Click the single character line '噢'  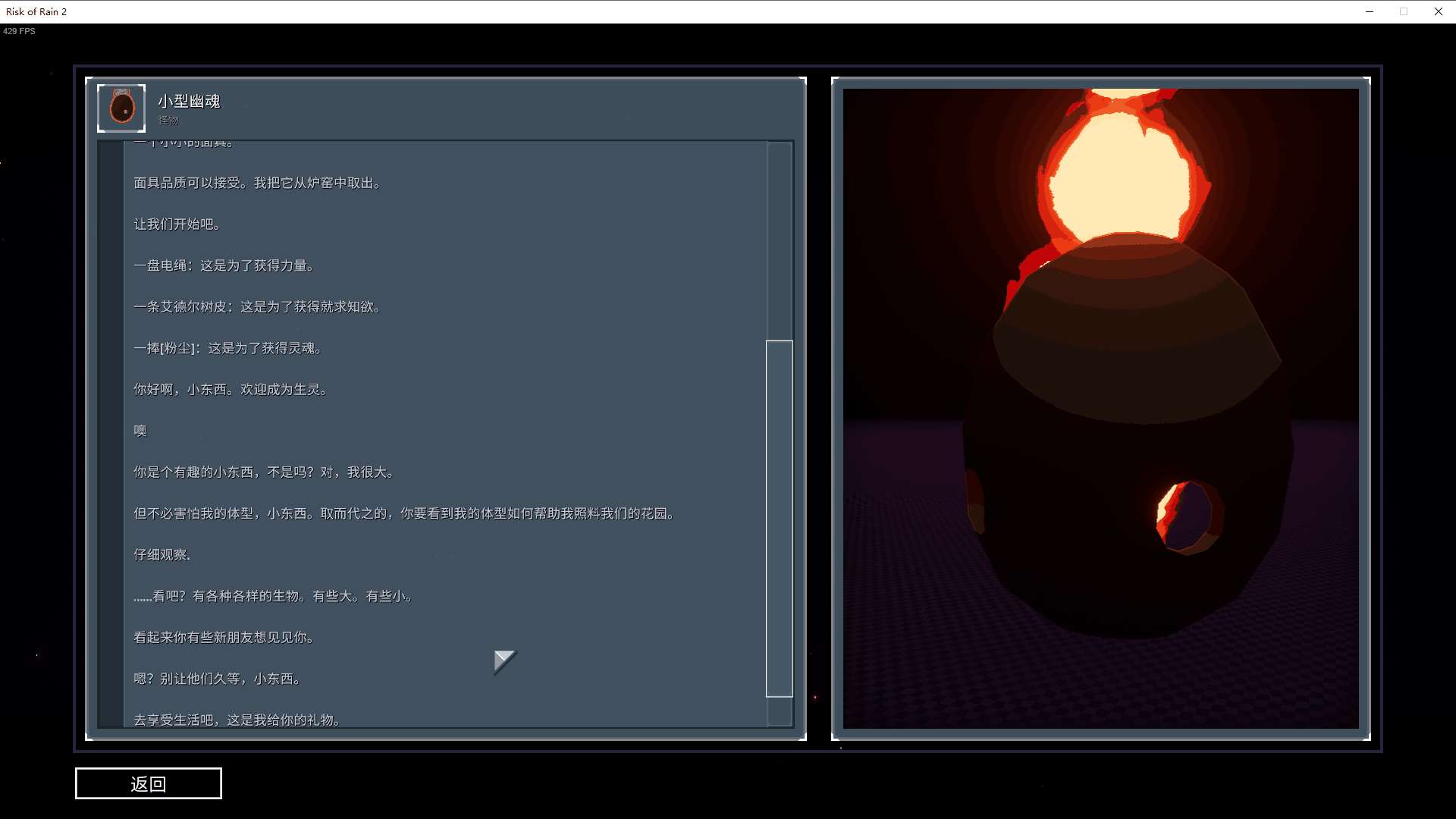click(x=140, y=431)
